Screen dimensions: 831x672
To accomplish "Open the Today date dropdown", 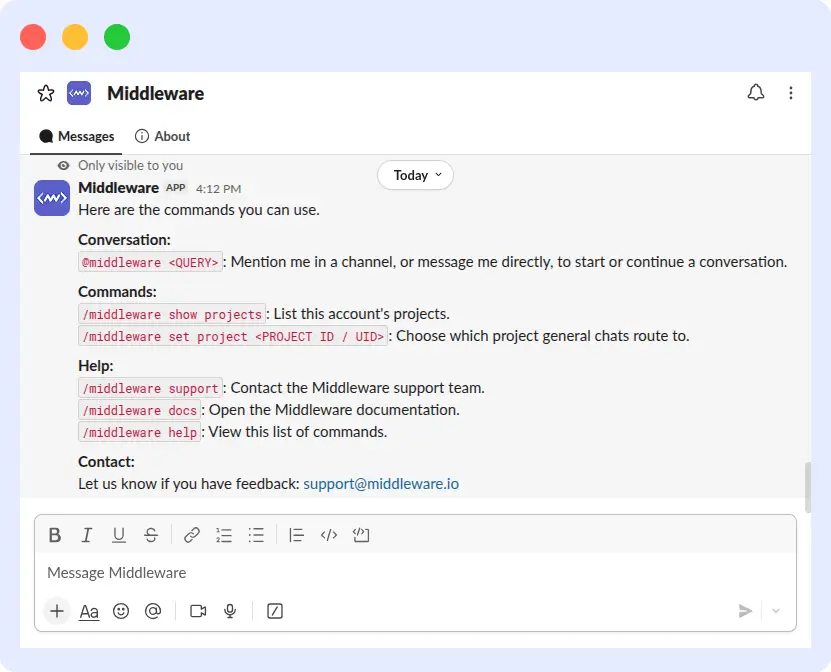I will [416, 175].
